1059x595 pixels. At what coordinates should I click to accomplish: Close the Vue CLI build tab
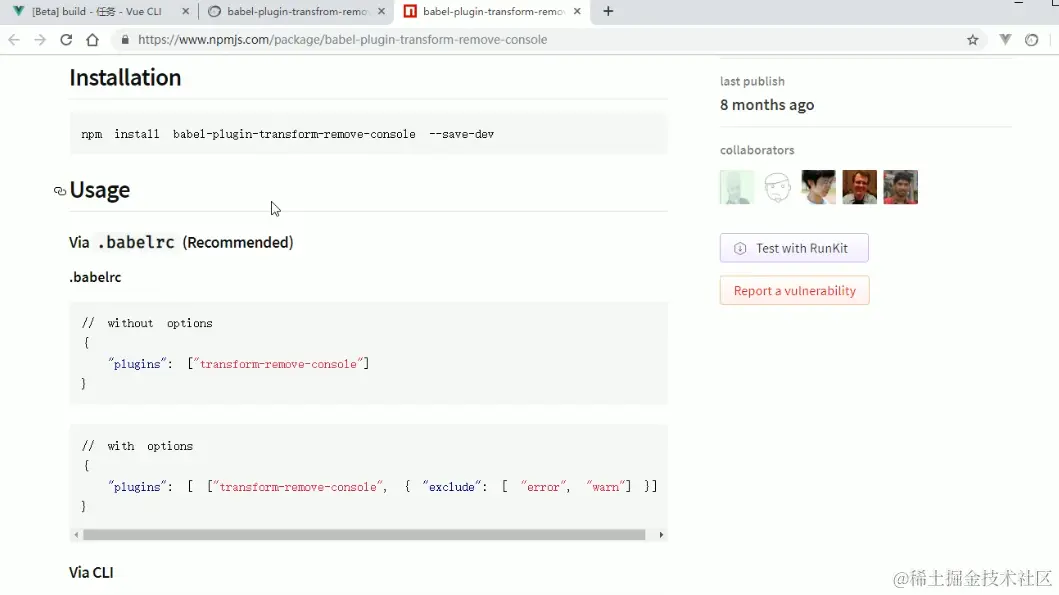(x=186, y=11)
